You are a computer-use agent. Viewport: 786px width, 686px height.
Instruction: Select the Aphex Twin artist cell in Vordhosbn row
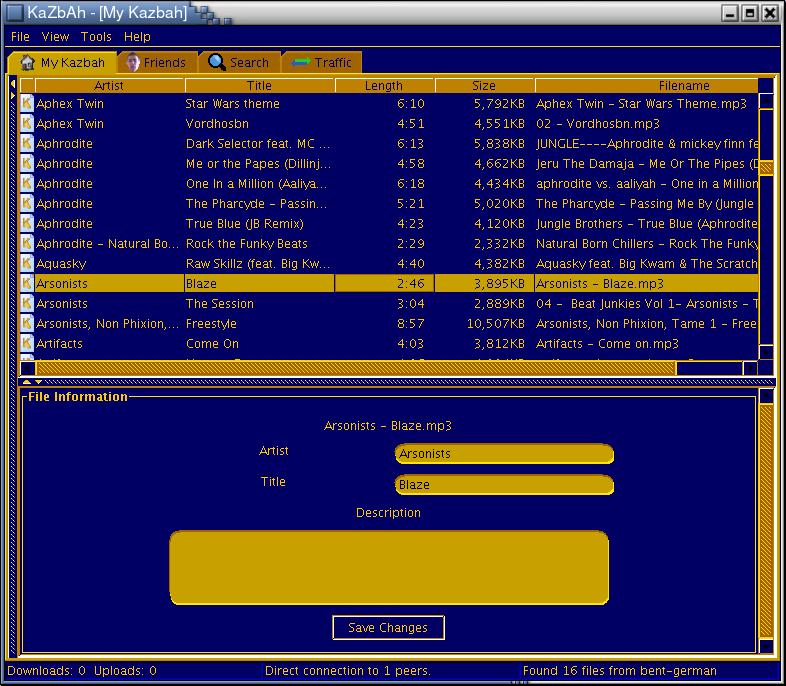(109, 123)
